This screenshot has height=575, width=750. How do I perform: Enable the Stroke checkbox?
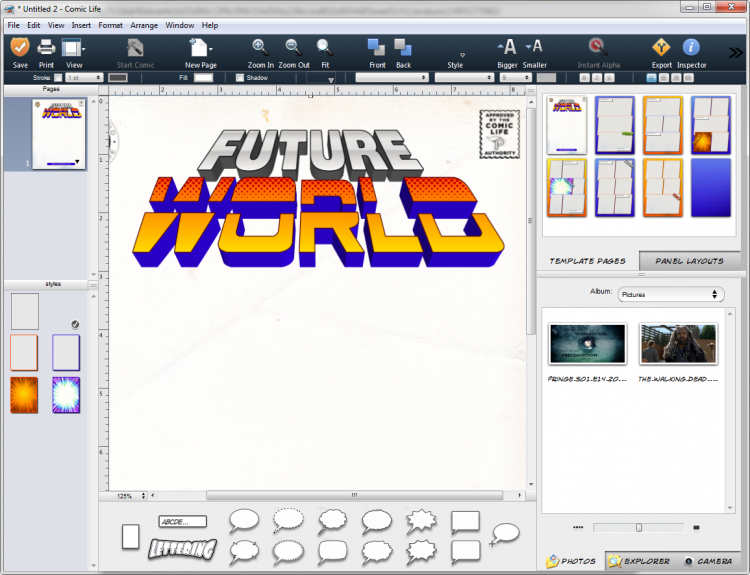click(58, 77)
